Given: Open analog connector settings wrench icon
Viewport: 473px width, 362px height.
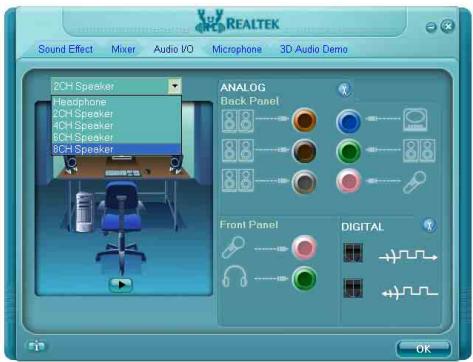Looking at the screenshot, I should point(345,89).
